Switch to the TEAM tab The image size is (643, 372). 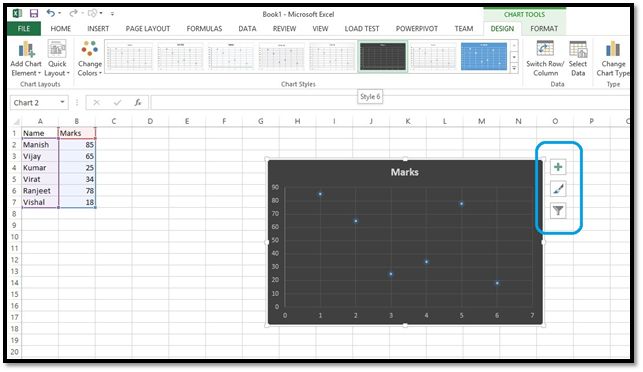point(464,29)
